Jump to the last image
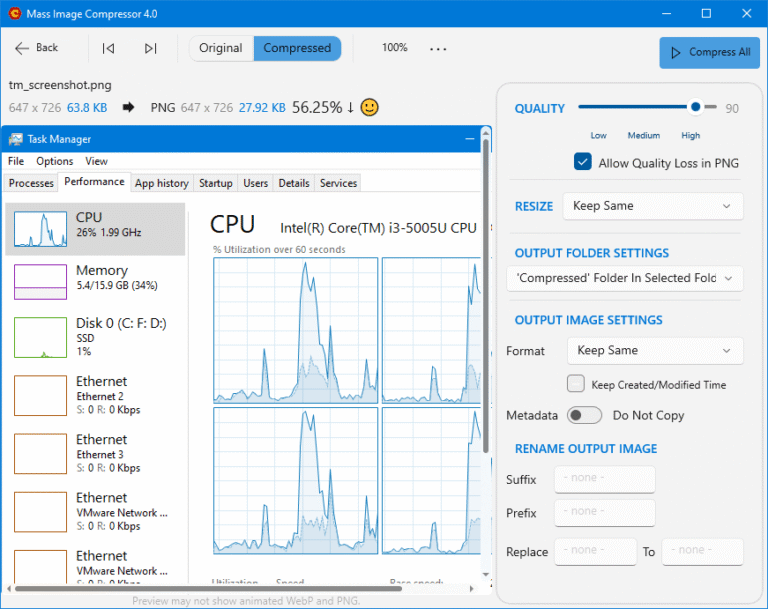Image resolution: width=768 pixels, height=609 pixels. pos(150,48)
